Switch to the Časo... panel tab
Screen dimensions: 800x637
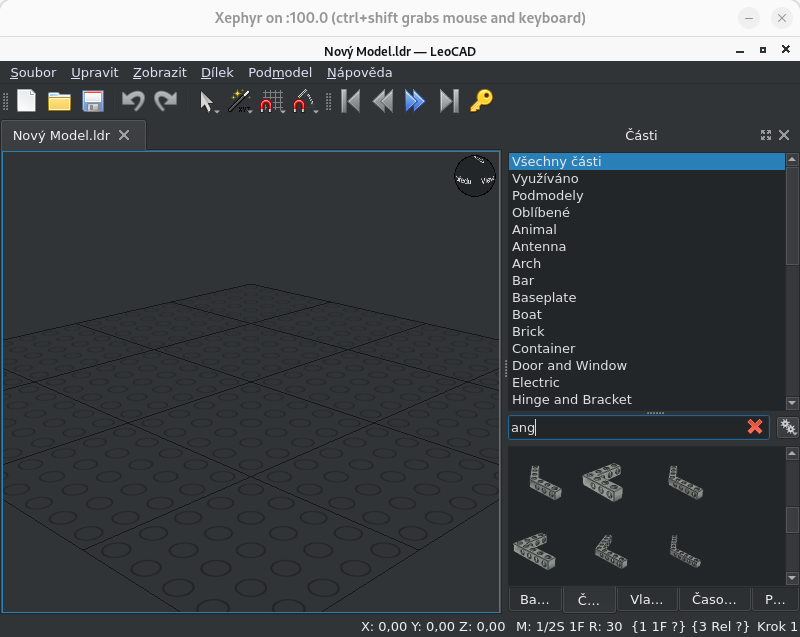(714, 599)
